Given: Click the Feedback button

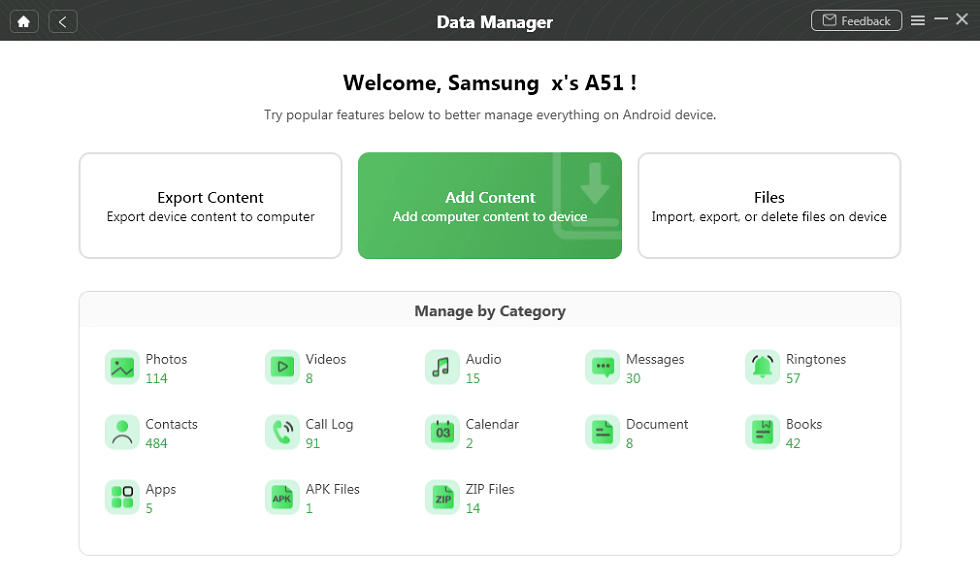Looking at the screenshot, I should click(856, 20).
